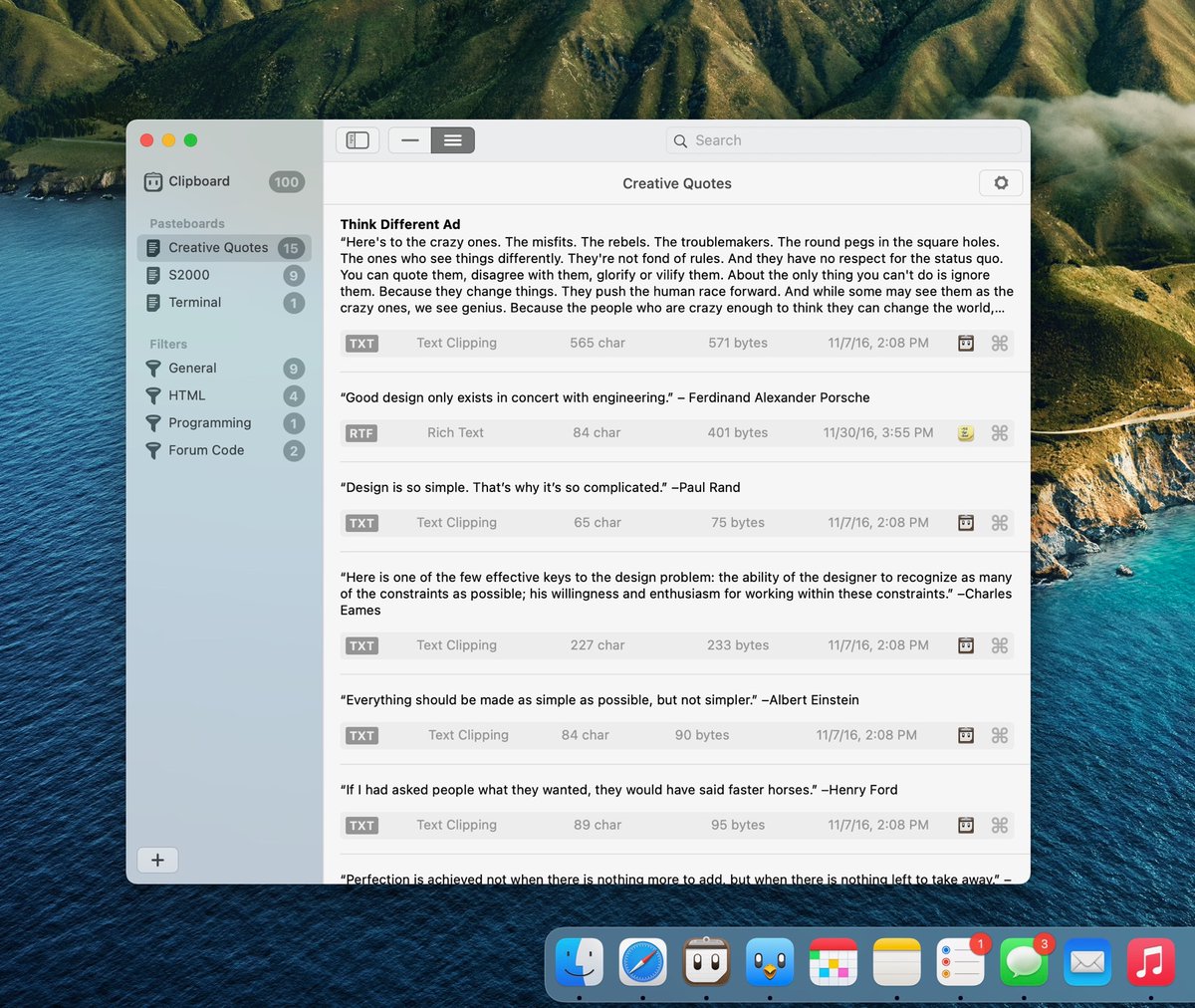The height and width of the screenshot is (1008, 1195).
Task: Click the Terminal pasteboard icon
Action: coord(153,303)
